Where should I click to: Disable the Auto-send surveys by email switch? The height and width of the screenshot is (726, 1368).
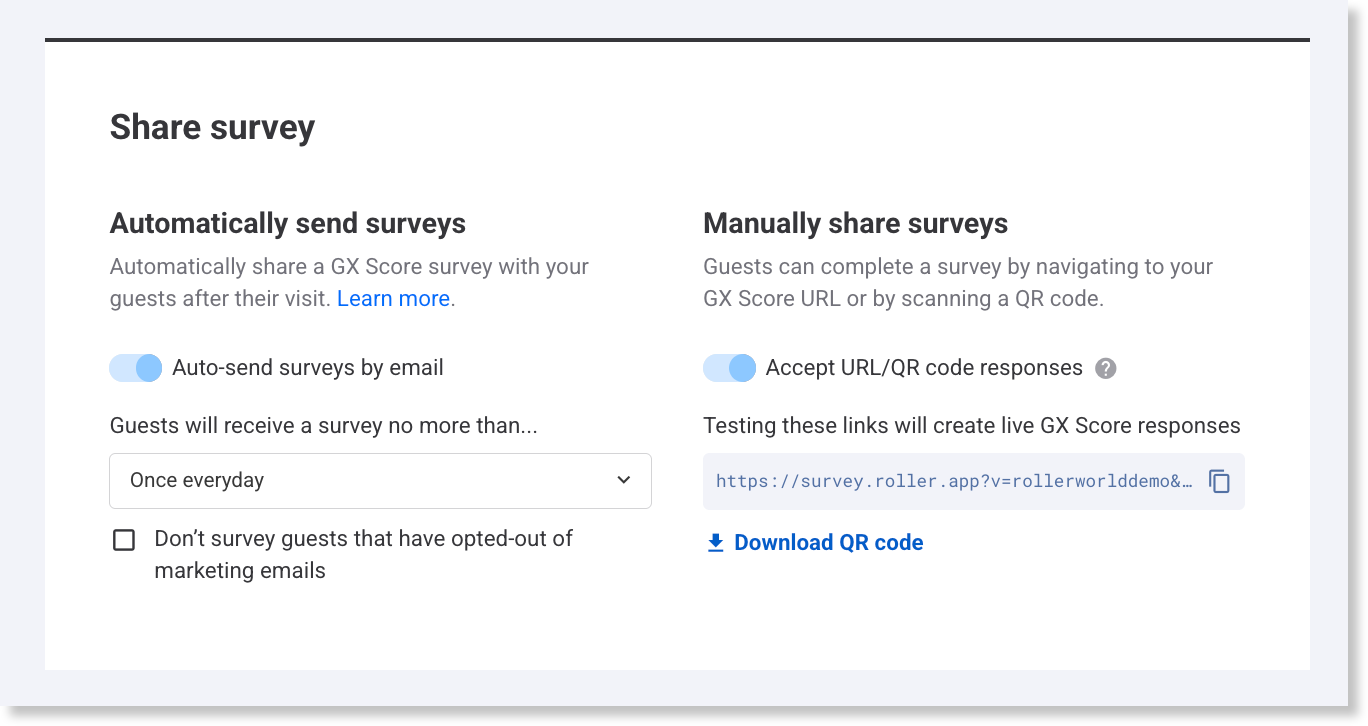(135, 368)
